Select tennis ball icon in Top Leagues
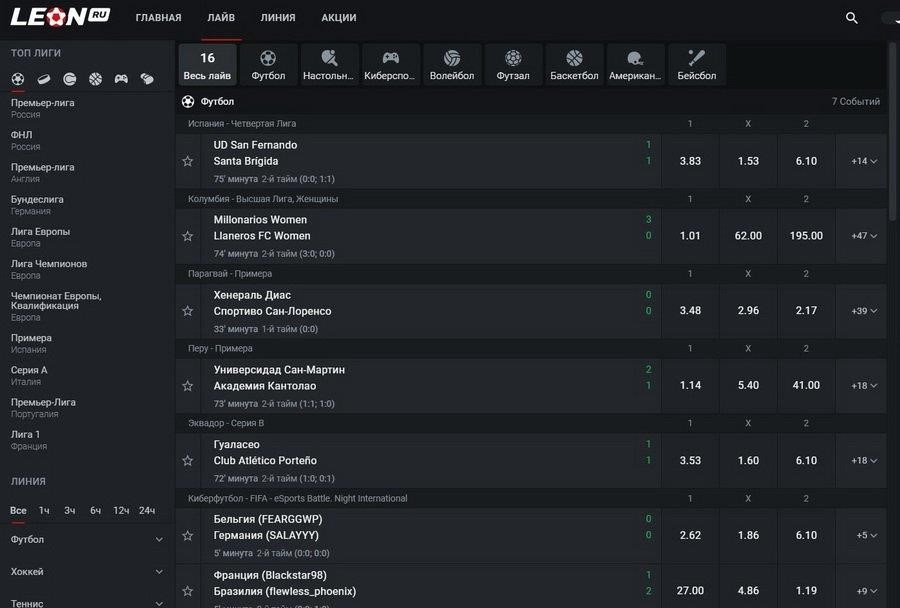Image resolution: width=900 pixels, height=608 pixels. [69, 79]
